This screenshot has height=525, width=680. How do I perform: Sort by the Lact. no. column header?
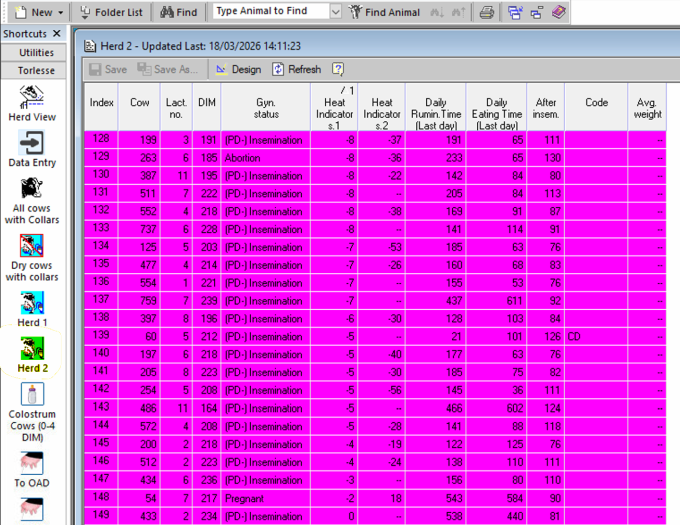(176, 107)
